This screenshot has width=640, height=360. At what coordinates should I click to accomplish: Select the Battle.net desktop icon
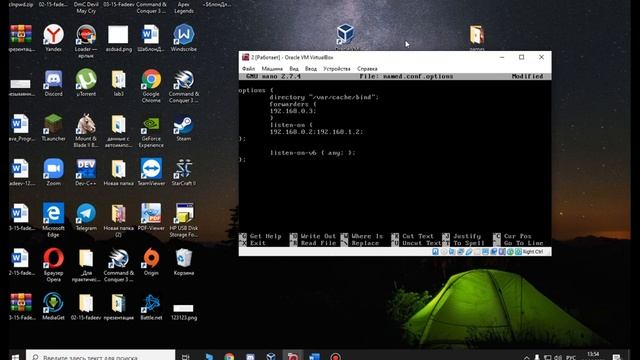pyautogui.click(x=151, y=306)
